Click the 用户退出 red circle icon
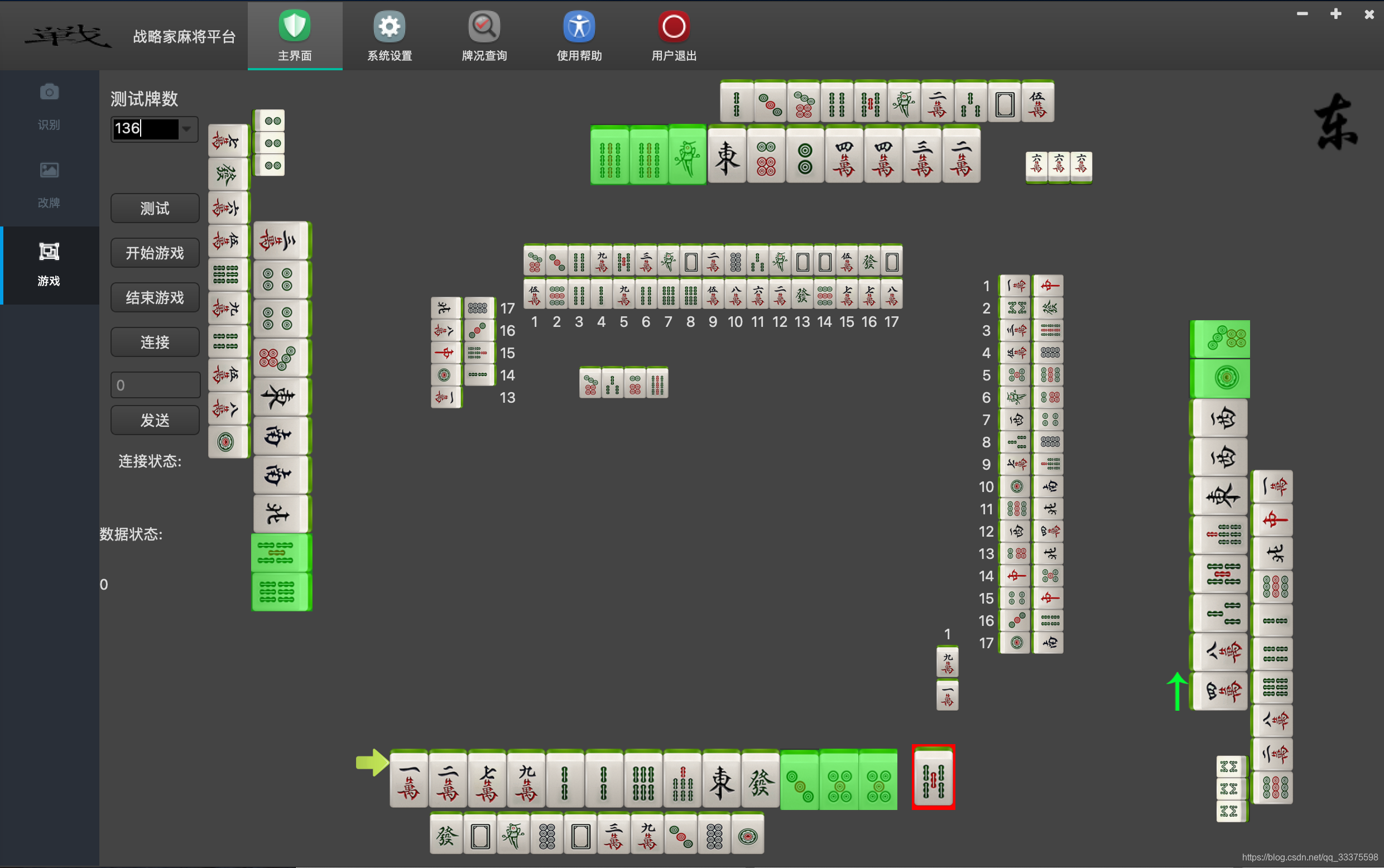Screen dimensions: 1384x868 pos(674,26)
